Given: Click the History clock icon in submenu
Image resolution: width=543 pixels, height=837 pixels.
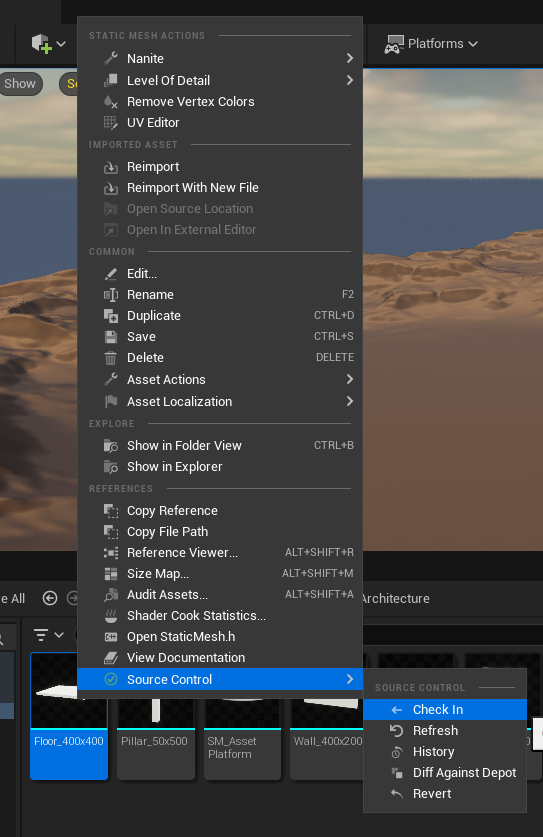Looking at the screenshot, I should point(397,752).
